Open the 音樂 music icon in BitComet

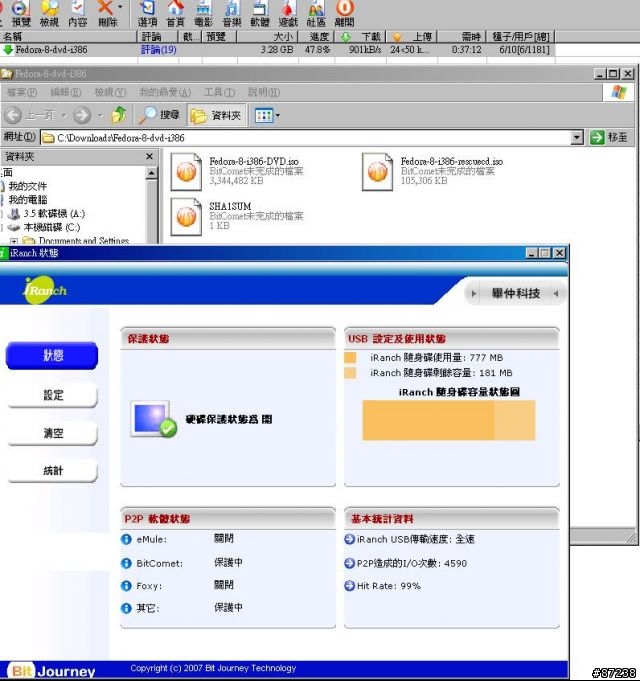231,13
